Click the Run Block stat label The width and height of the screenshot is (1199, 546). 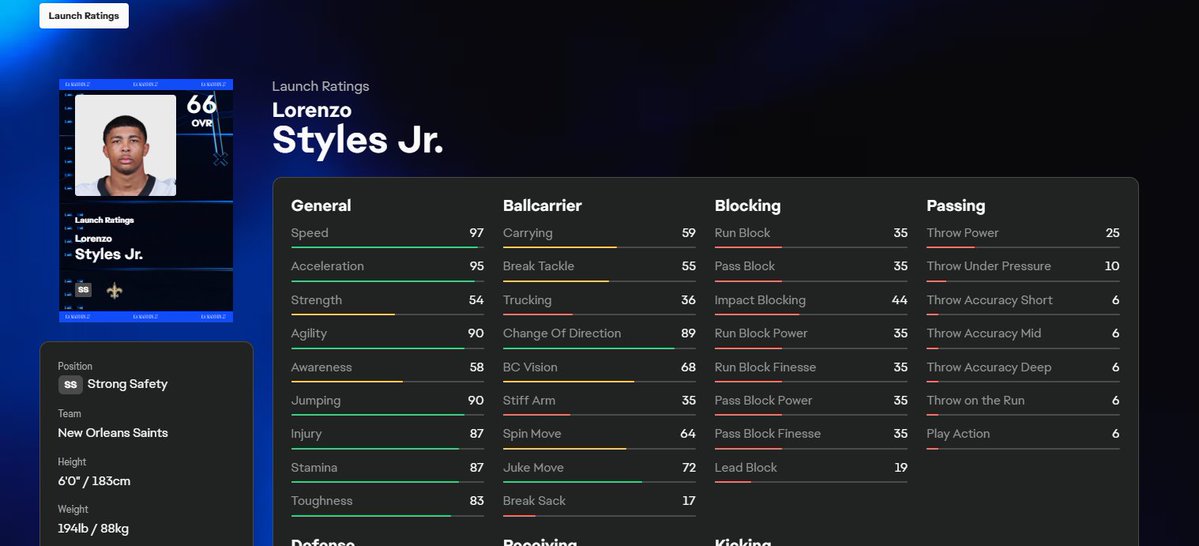click(x=742, y=233)
